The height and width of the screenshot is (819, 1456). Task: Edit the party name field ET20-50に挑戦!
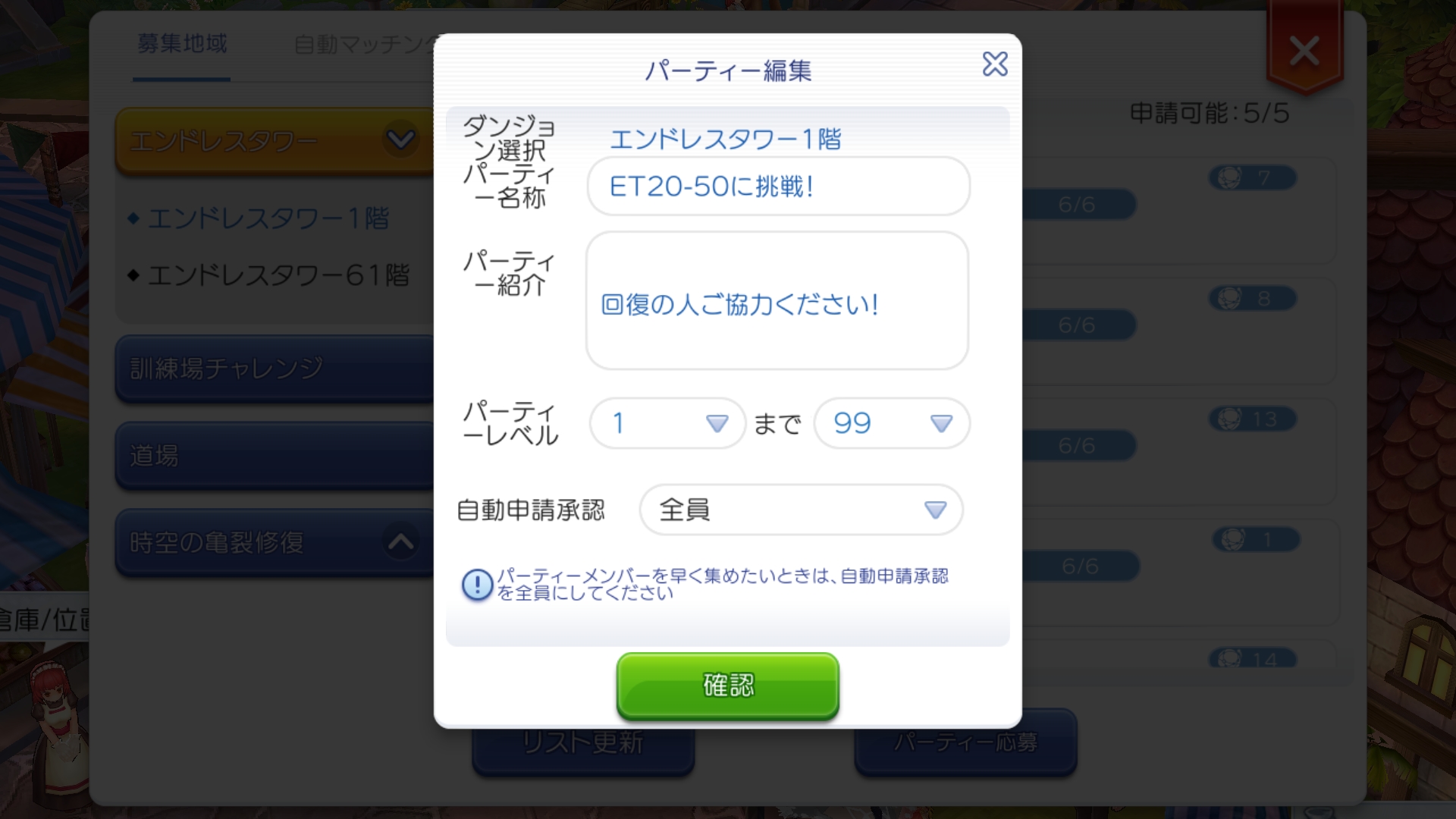(778, 187)
